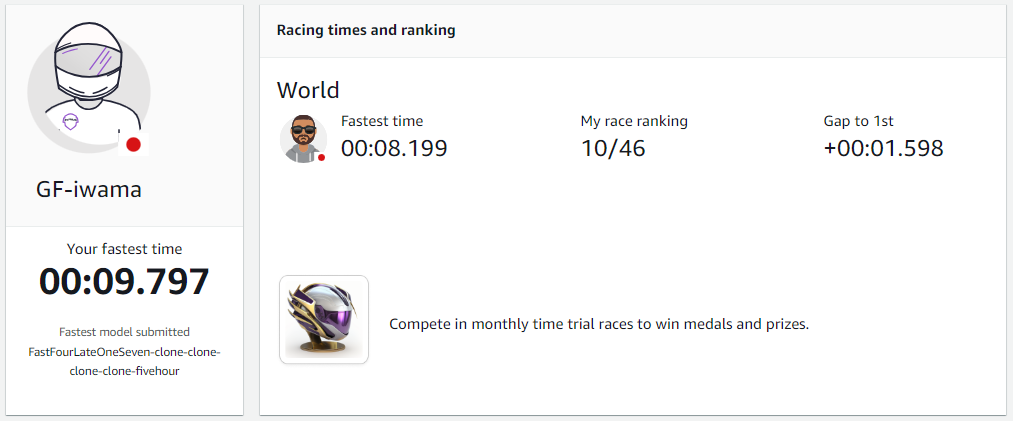Screen dimensions: 1013x421
Task: Click the World heading
Action: [308, 90]
